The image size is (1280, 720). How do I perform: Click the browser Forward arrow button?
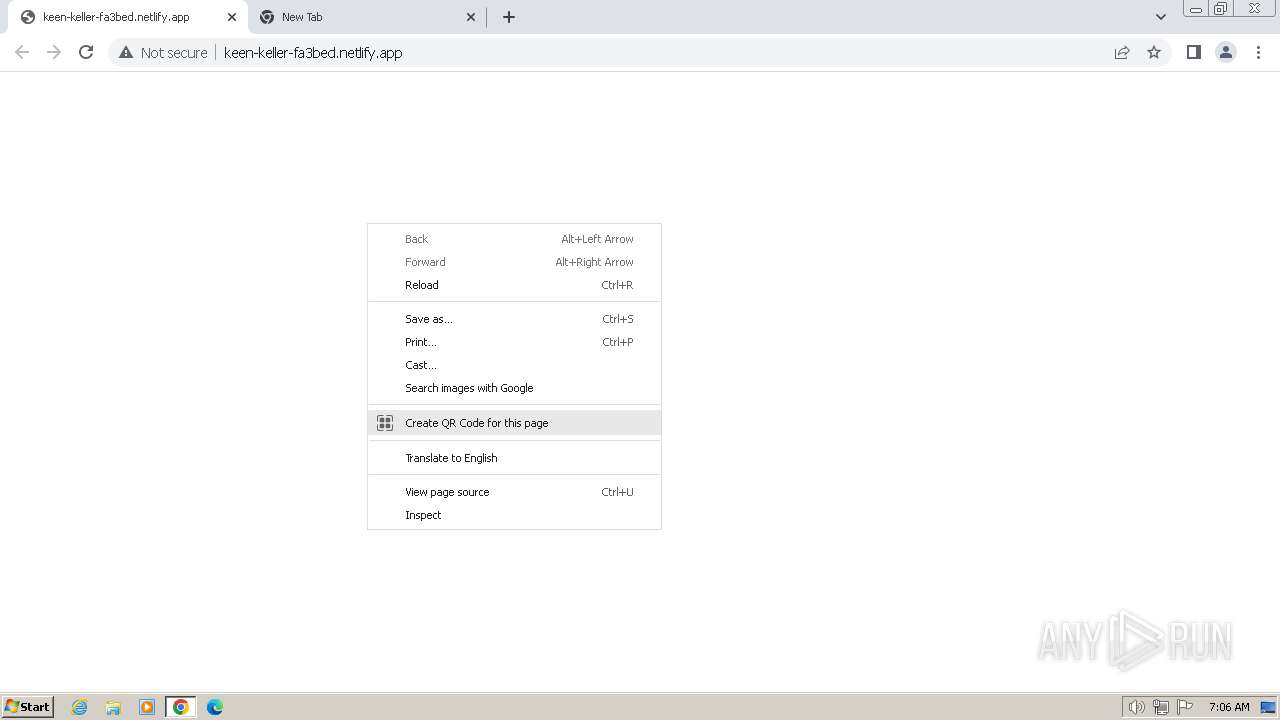pyautogui.click(x=54, y=52)
